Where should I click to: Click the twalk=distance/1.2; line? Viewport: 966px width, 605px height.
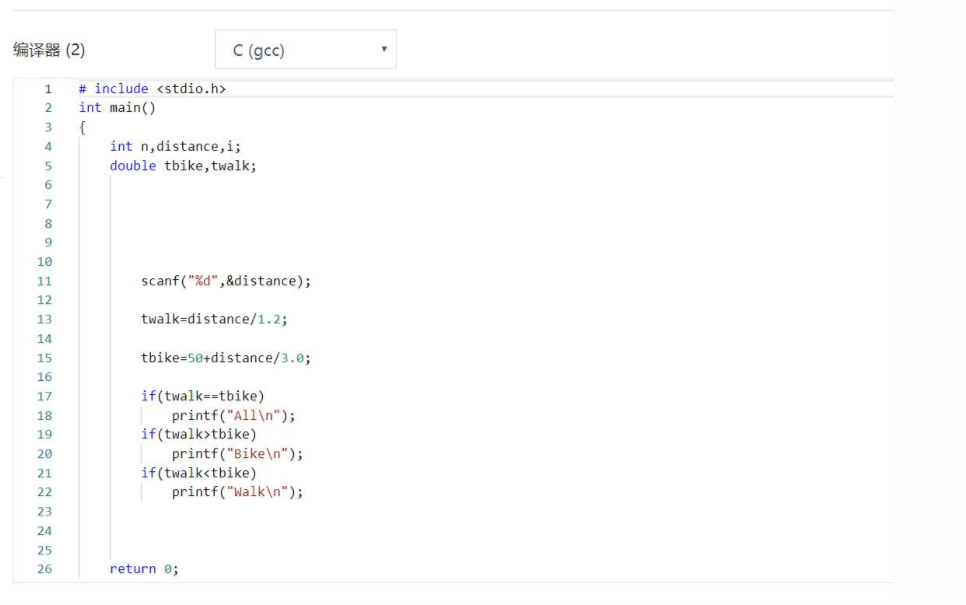point(214,320)
